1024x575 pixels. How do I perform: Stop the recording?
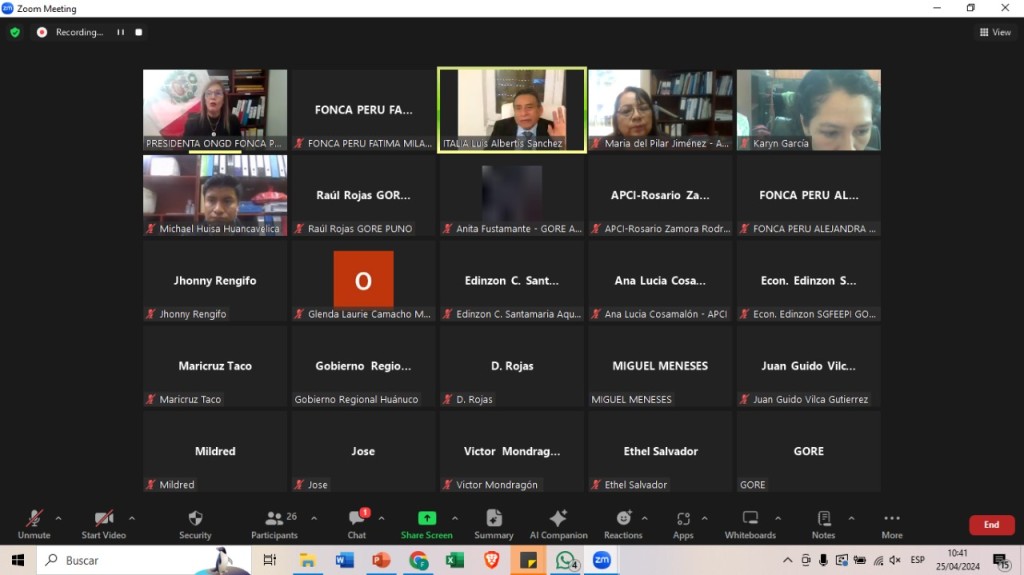pyautogui.click(x=139, y=32)
